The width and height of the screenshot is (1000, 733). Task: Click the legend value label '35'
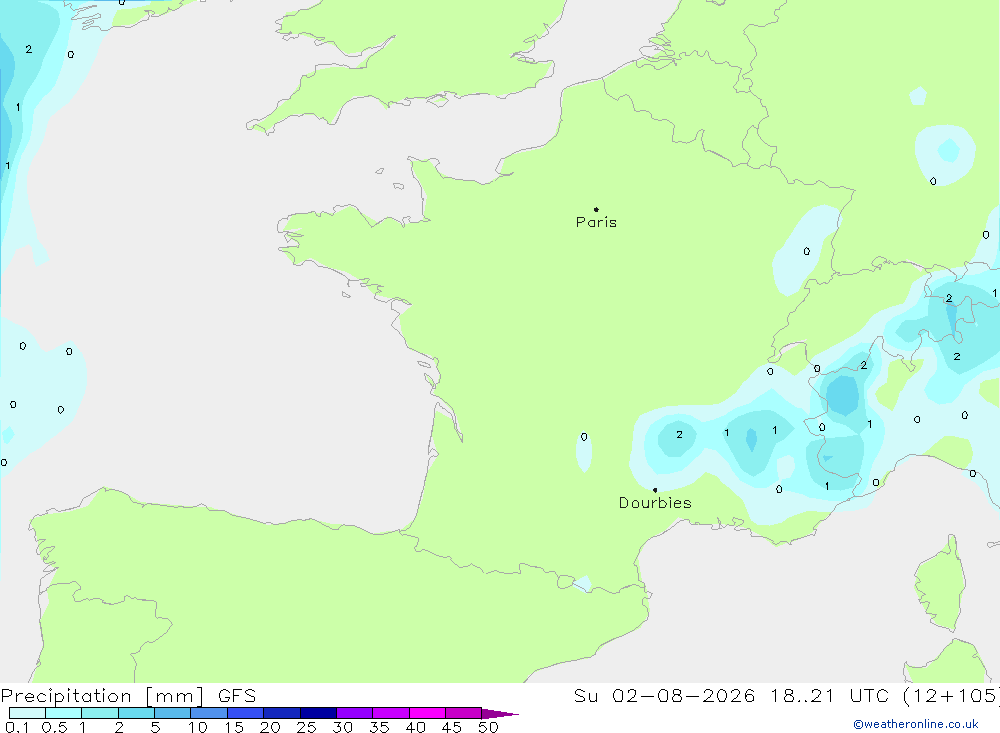pos(379,727)
